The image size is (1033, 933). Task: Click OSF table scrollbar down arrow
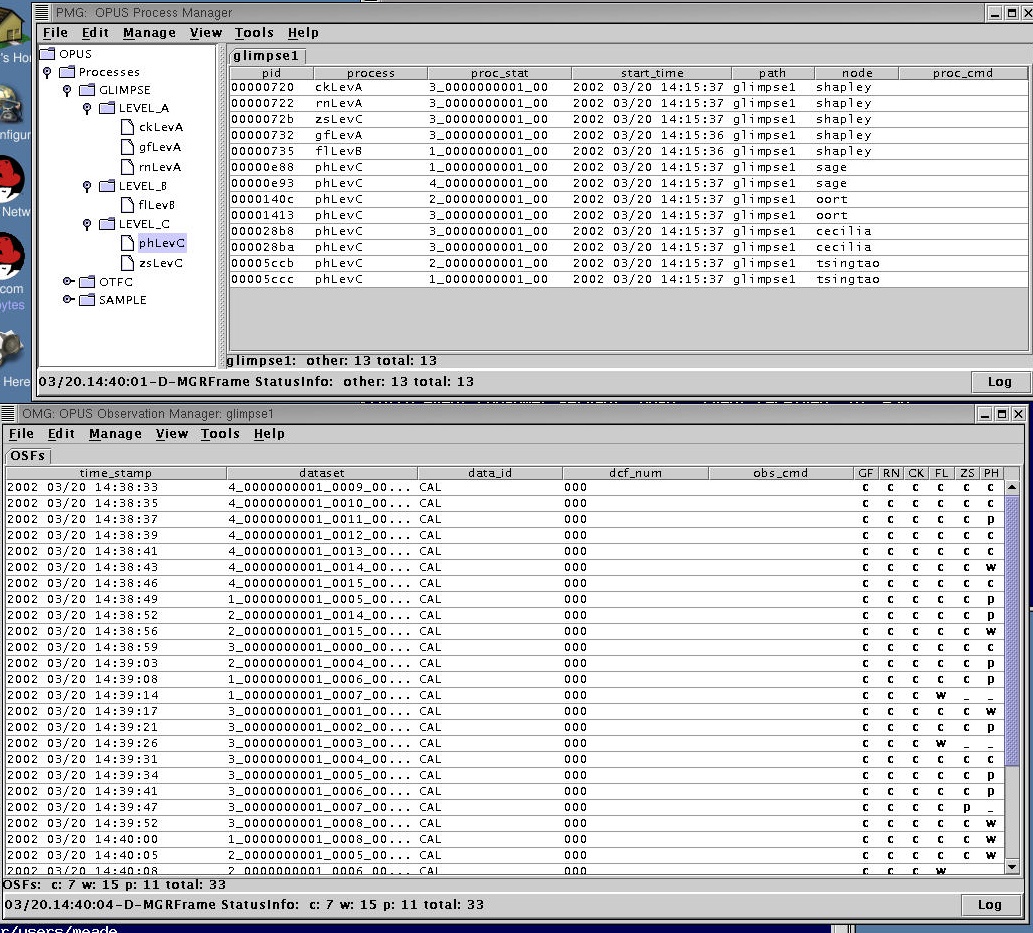[x=1012, y=867]
